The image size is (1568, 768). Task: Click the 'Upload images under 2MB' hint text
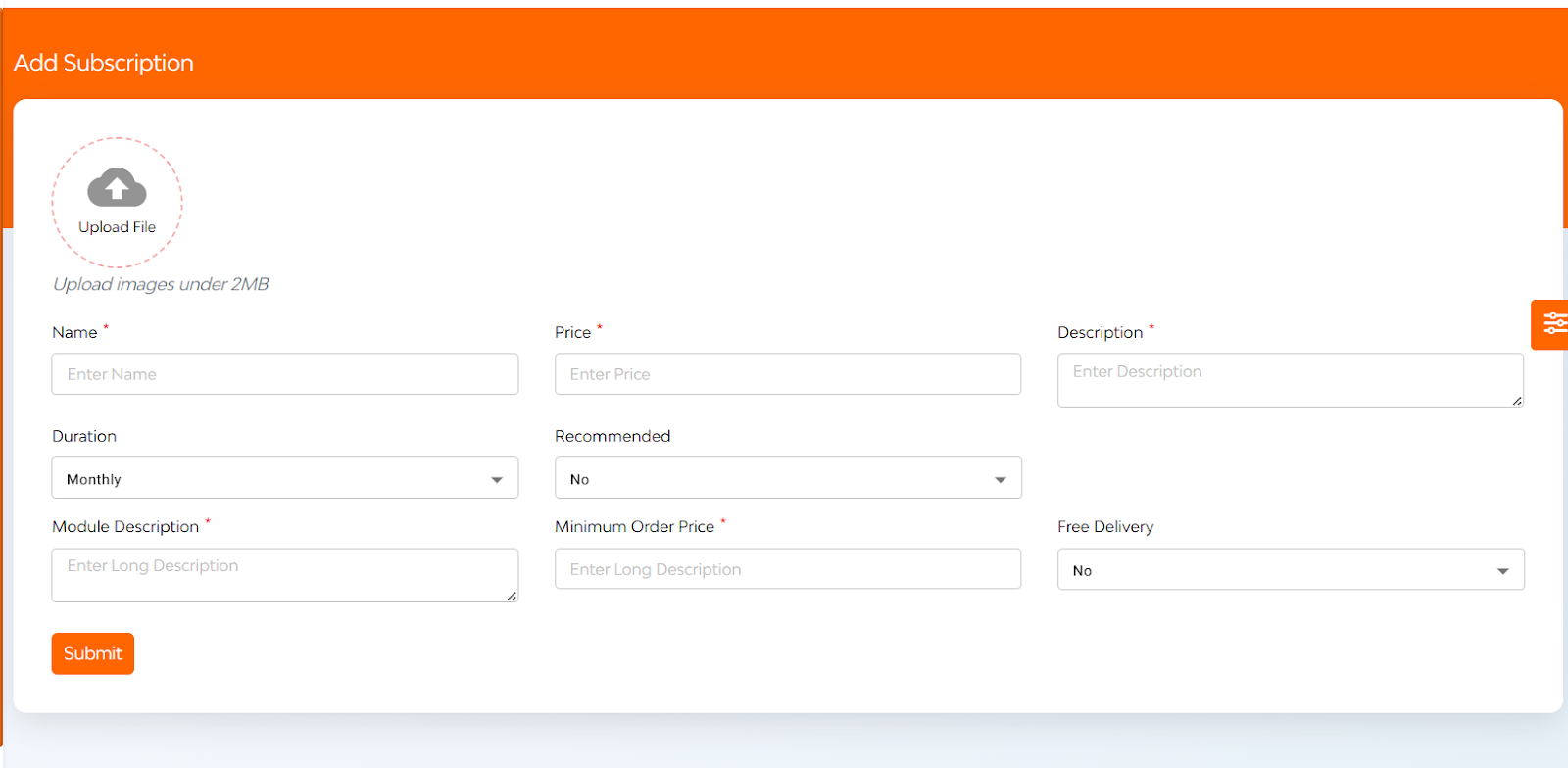pyautogui.click(x=161, y=284)
